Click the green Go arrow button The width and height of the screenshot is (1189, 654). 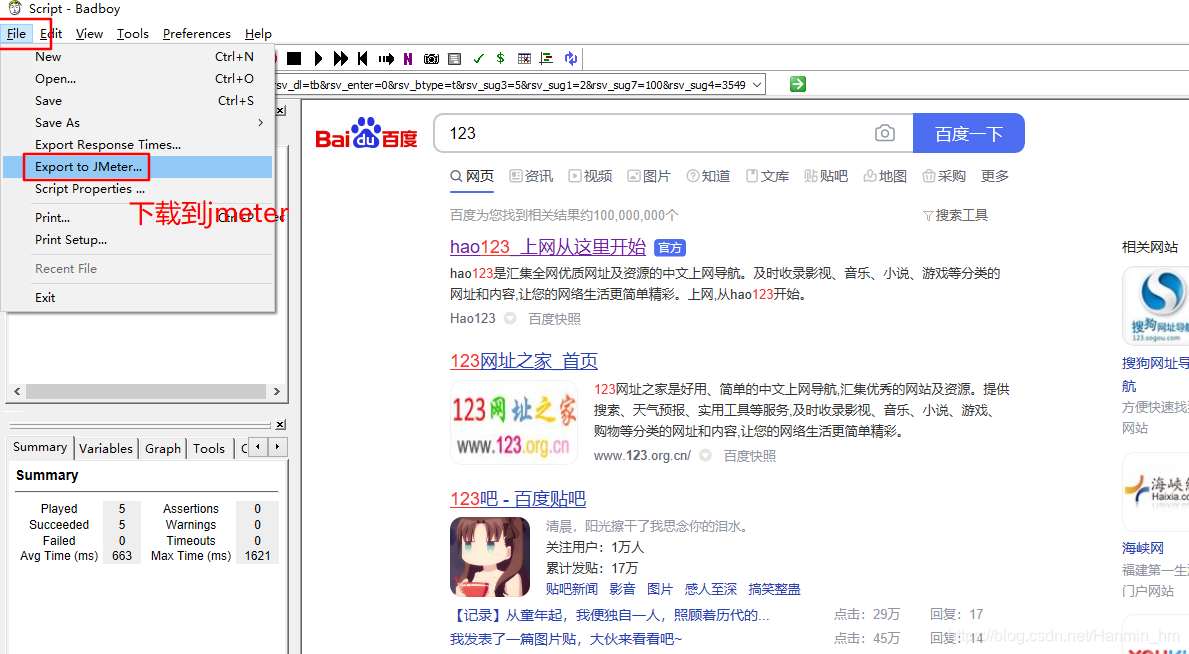797,84
